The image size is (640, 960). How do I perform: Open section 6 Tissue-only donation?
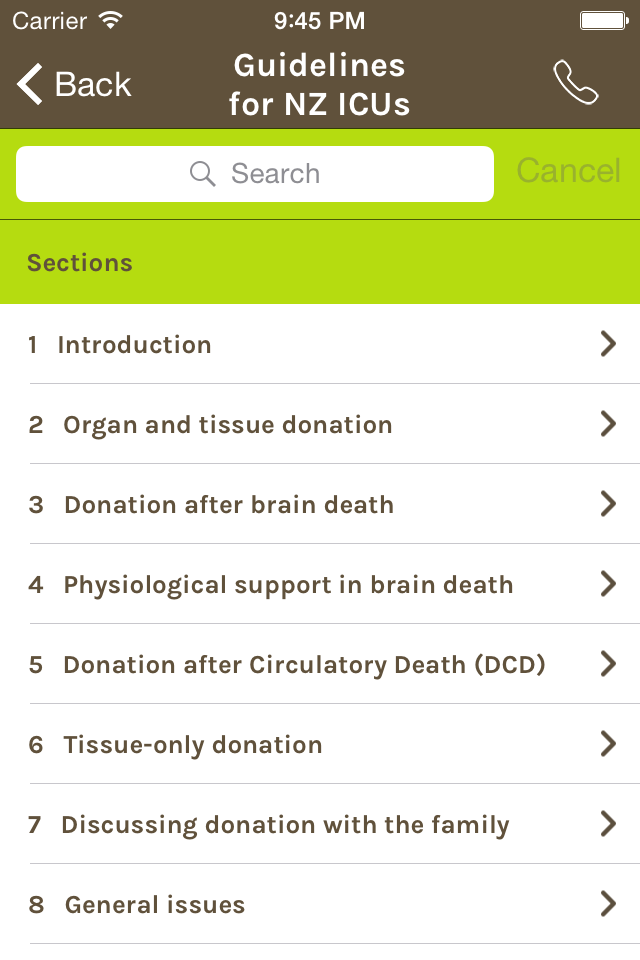point(192,745)
